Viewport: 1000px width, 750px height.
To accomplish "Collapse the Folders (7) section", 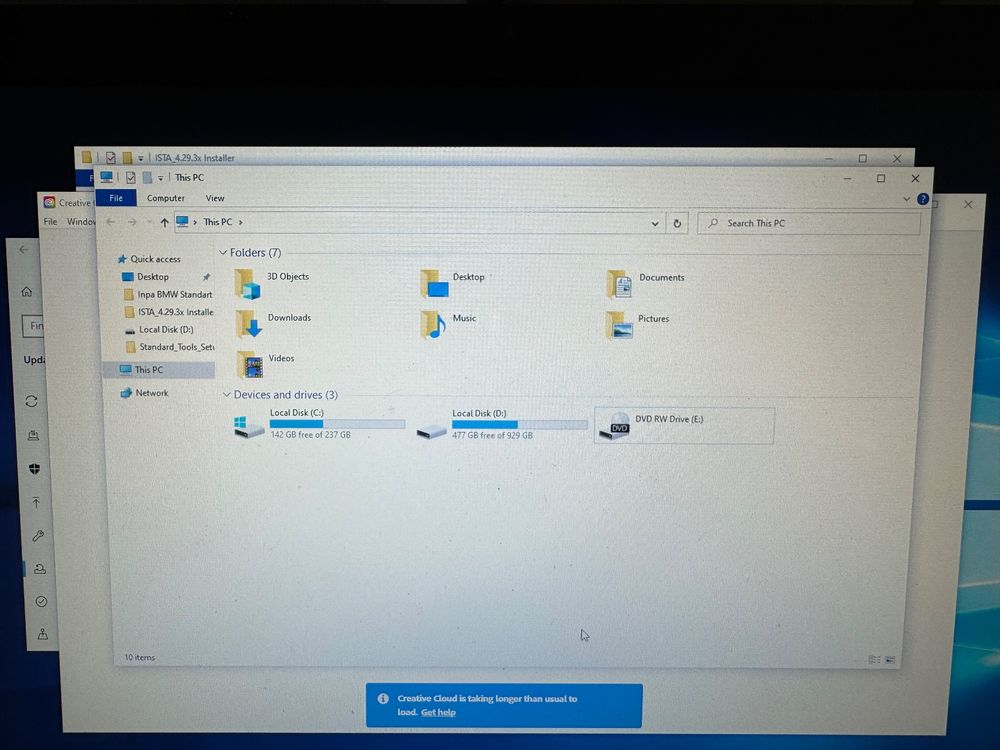I will [224, 252].
